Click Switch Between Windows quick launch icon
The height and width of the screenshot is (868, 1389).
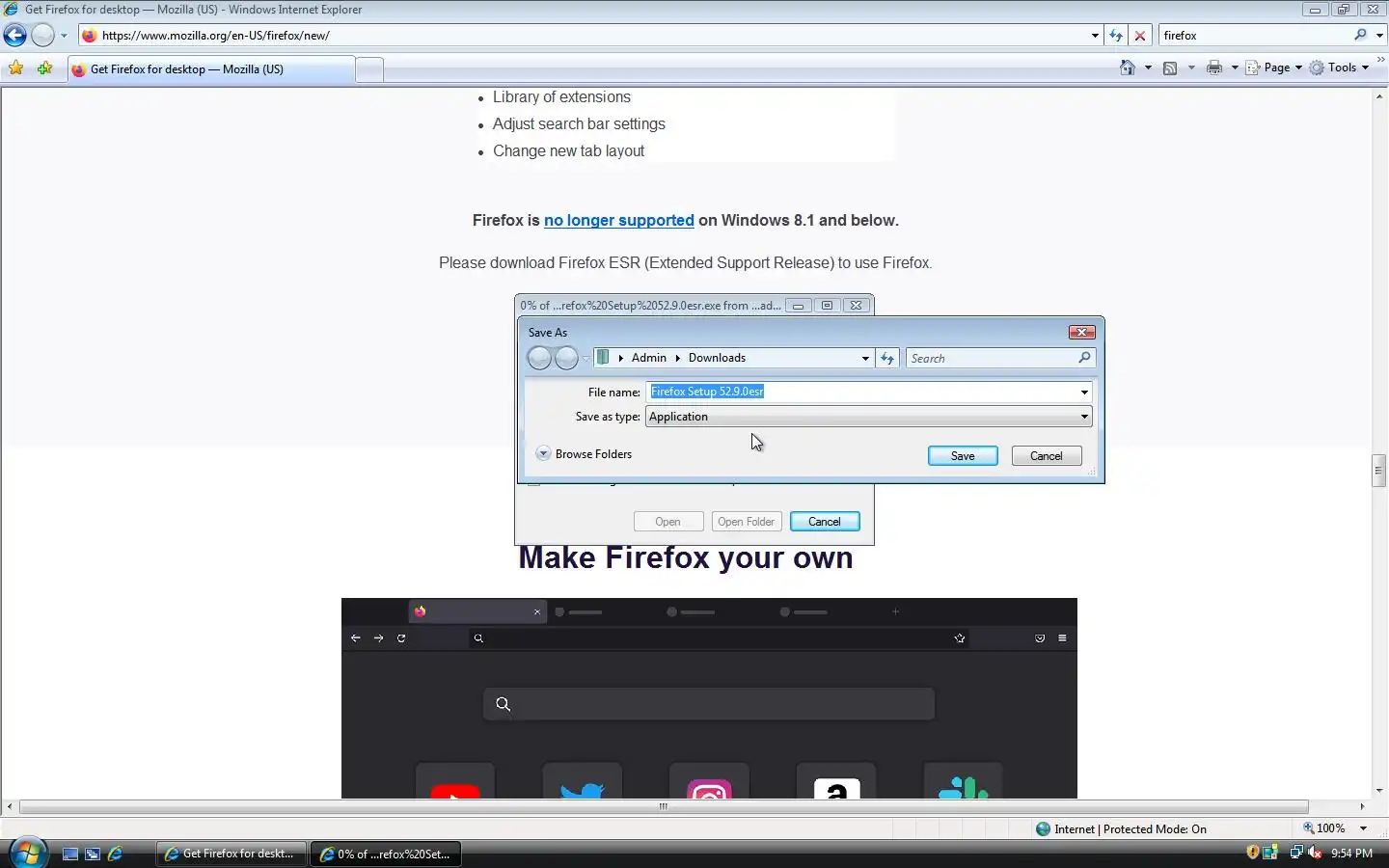93,854
